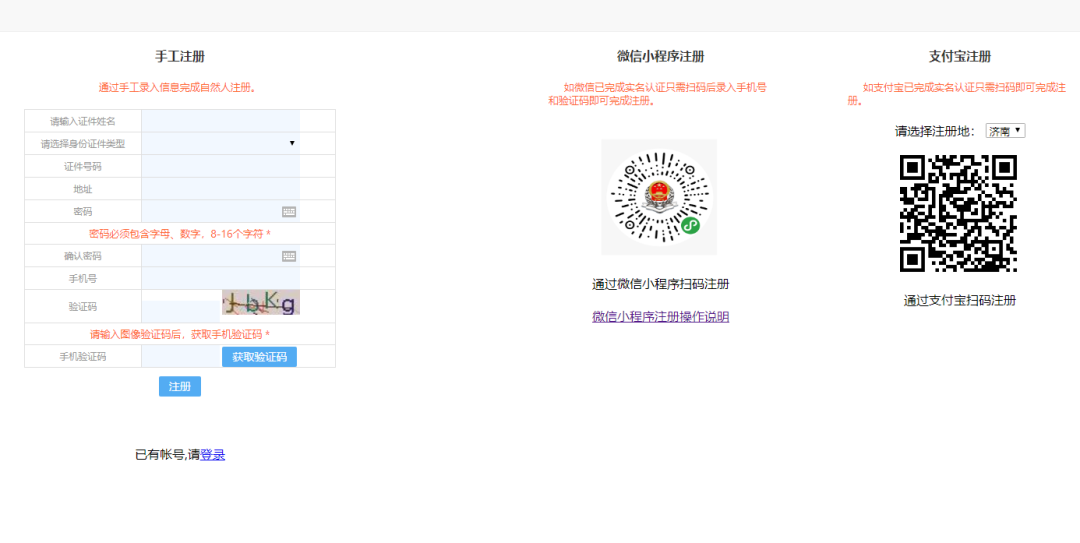Open virtual keyboard icon in confirm password row
This screenshot has width=1080, height=543.
coord(289,256)
